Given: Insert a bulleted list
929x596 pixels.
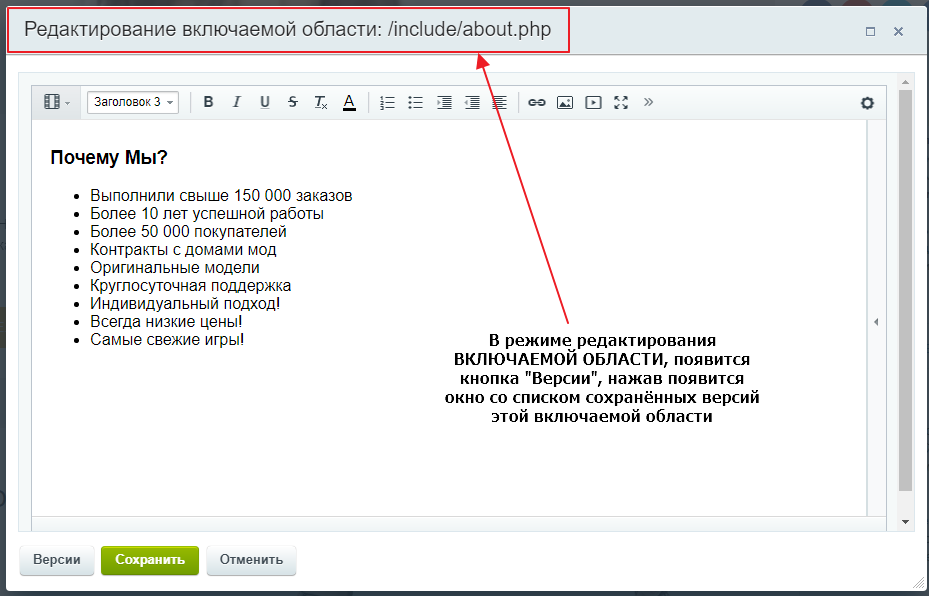Looking at the screenshot, I should coord(416,102).
